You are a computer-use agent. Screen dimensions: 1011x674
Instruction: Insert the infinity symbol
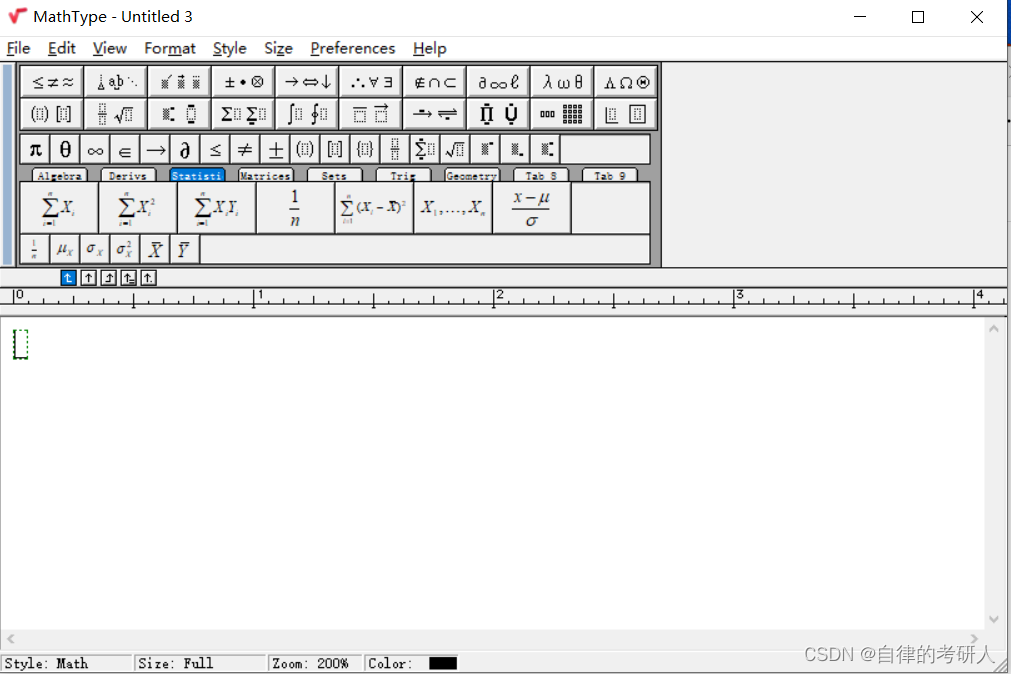pos(95,150)
